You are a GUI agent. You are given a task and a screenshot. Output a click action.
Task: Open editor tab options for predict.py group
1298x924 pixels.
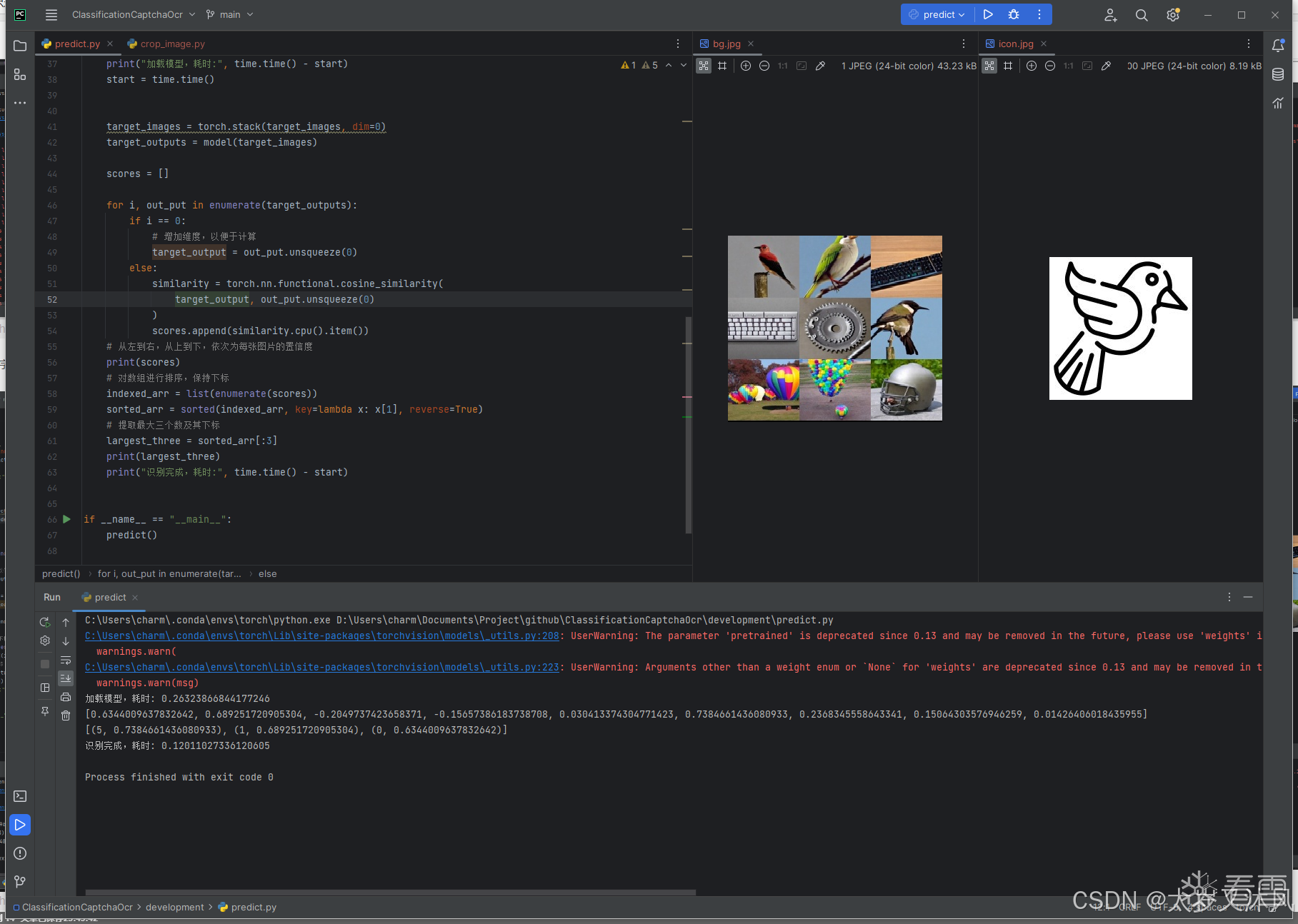[678, 44]
